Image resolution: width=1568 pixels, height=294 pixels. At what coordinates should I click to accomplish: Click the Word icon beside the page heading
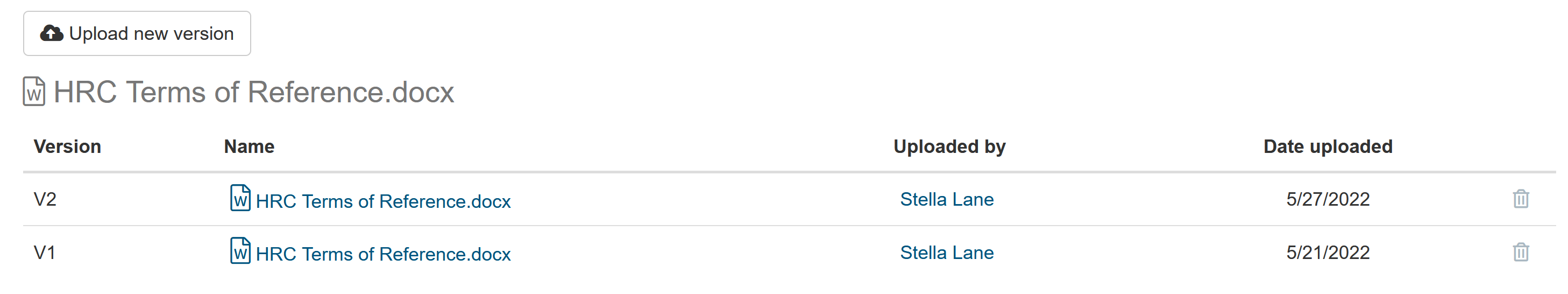(x=34, y=92)
